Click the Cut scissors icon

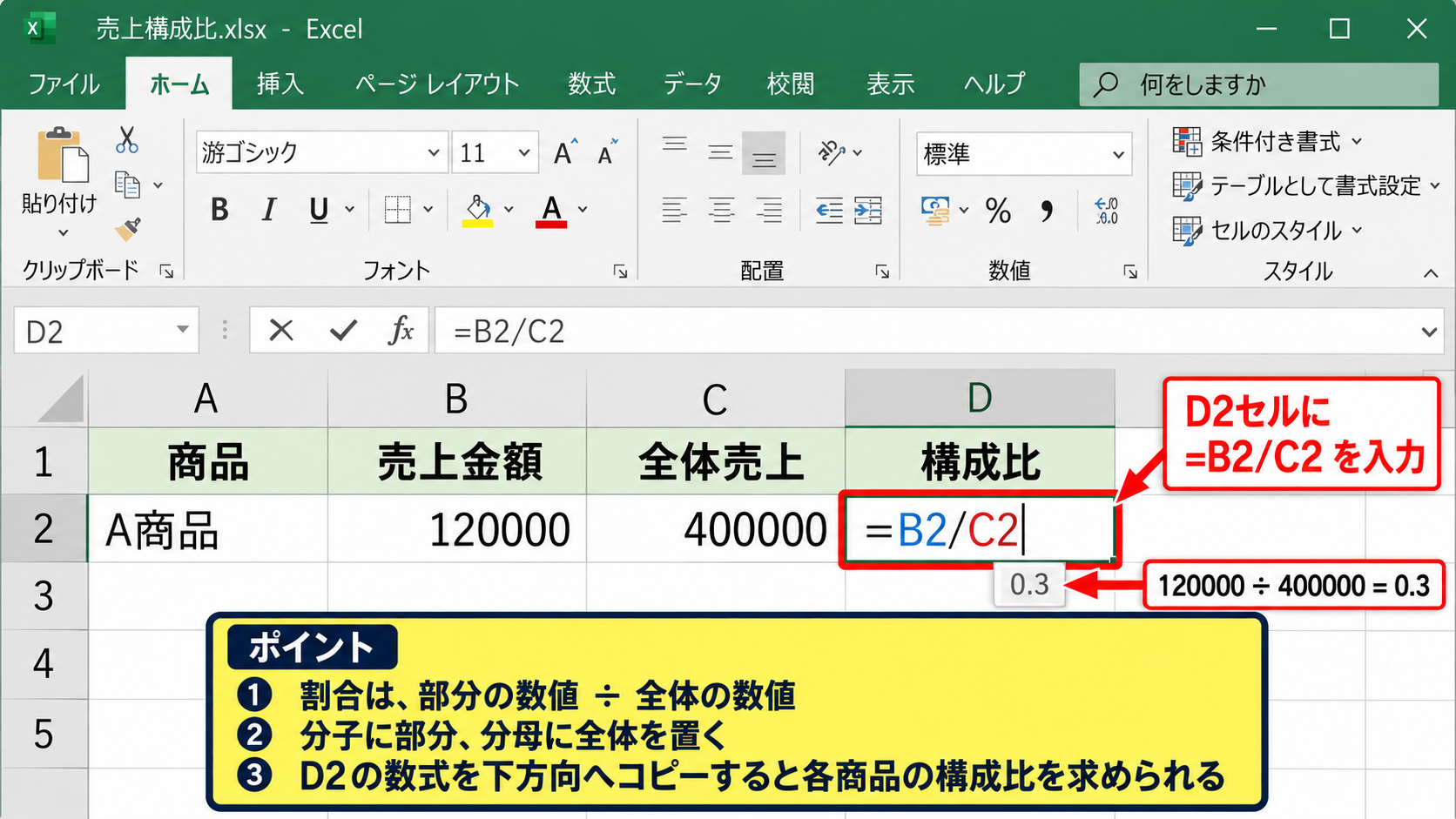[127, 139]
